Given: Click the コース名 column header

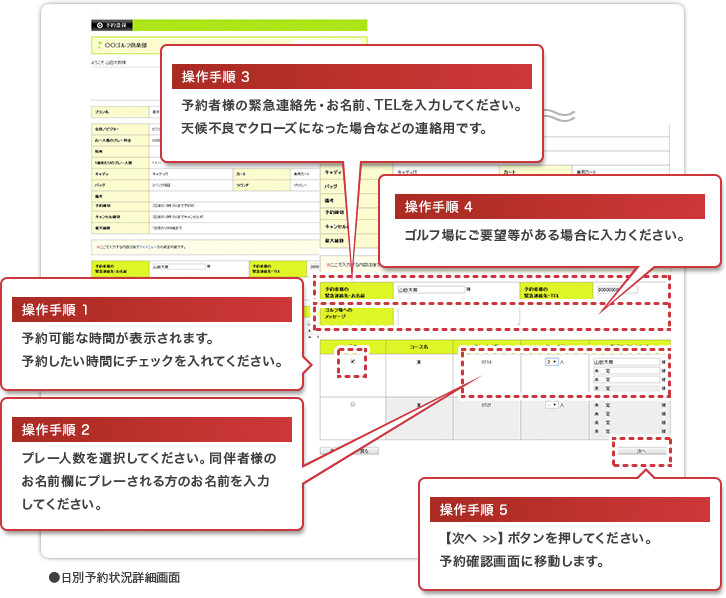Looking at the screenshot, I should (x=419, y=347).
